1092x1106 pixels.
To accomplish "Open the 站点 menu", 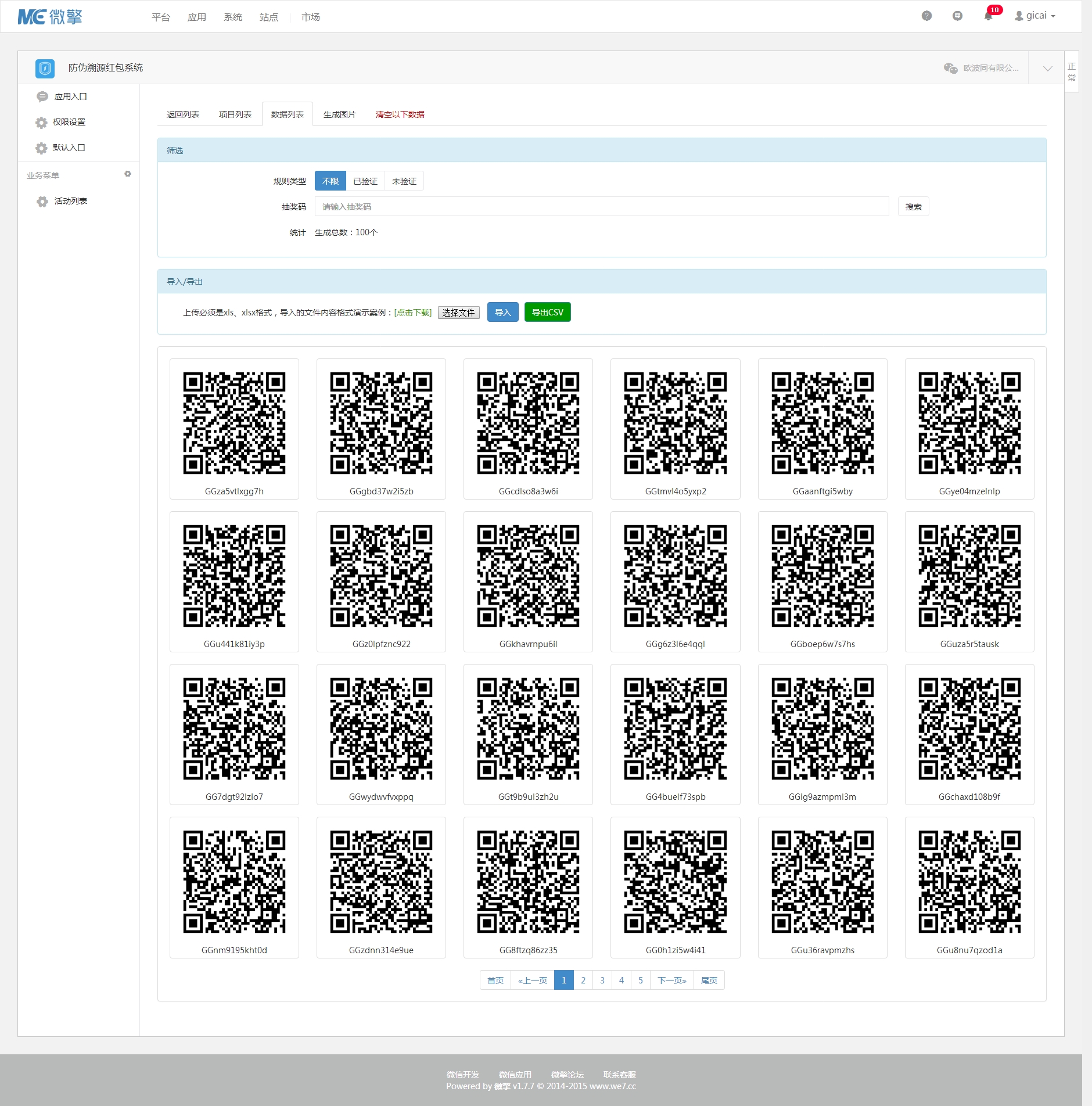I will pyautogui.click(x=269, y=17).
